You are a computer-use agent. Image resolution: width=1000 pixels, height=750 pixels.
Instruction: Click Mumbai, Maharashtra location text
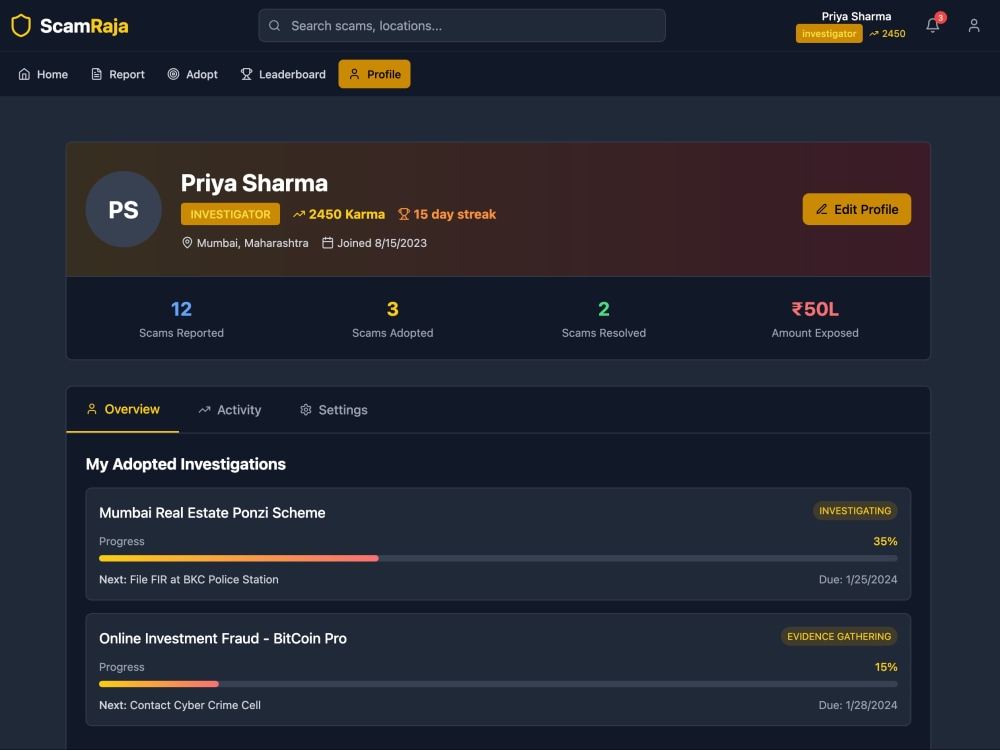pyautogui.click(x=253, y=243)
